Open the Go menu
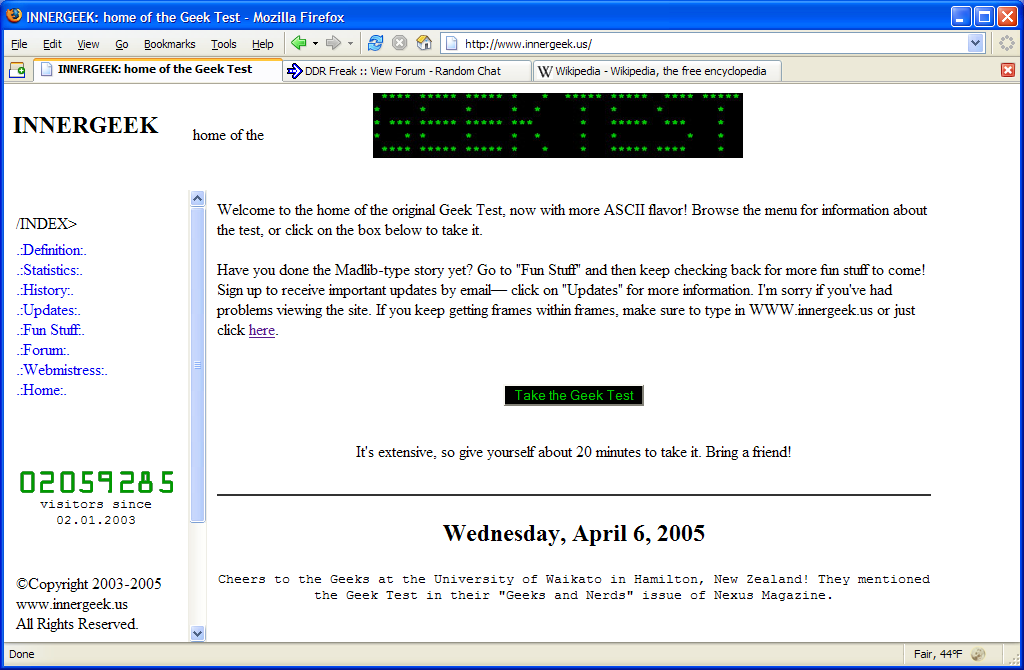 click(x=121, y=44)
